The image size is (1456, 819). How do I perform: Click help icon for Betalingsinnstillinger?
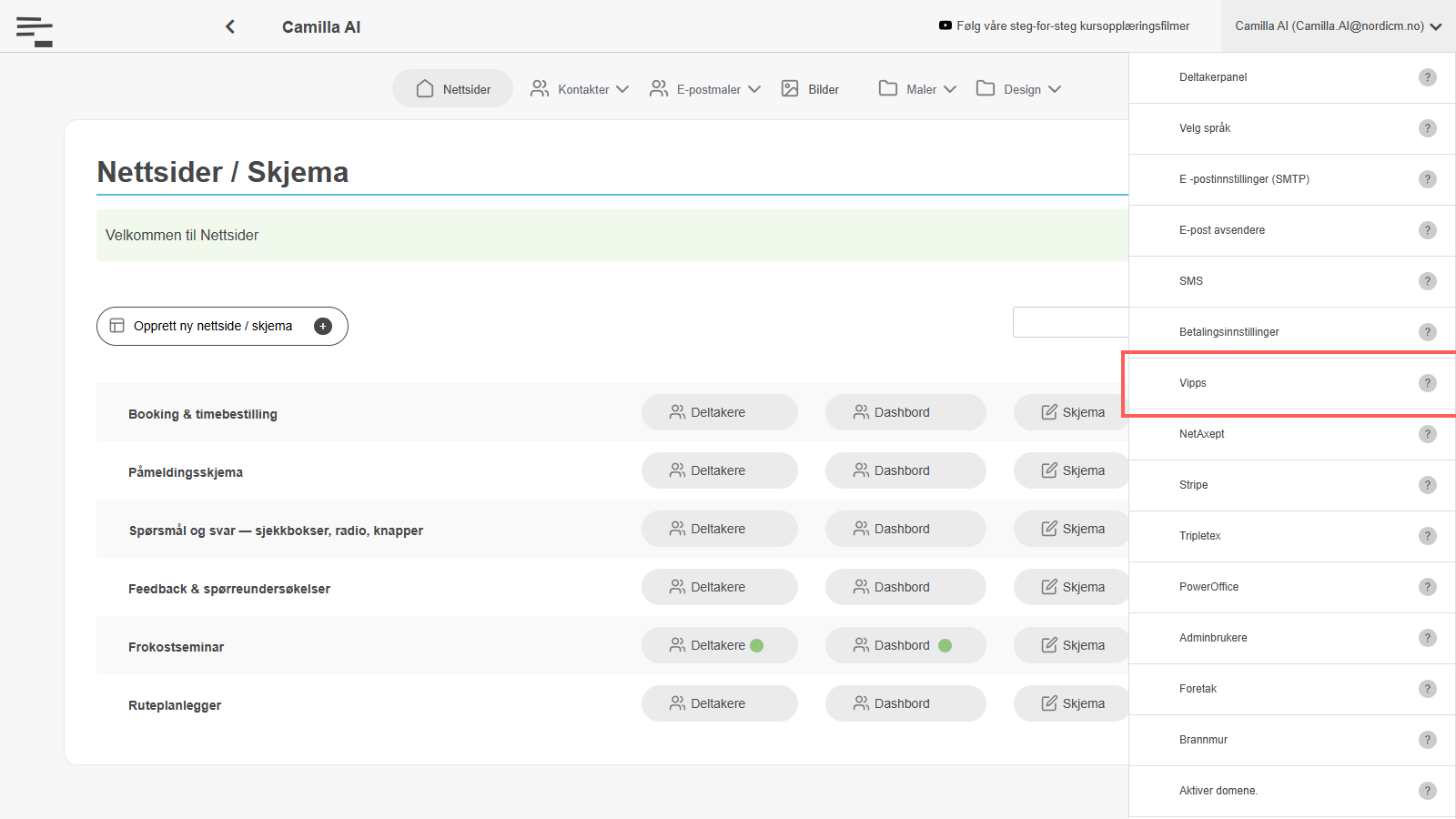[x=1428, y=332]
